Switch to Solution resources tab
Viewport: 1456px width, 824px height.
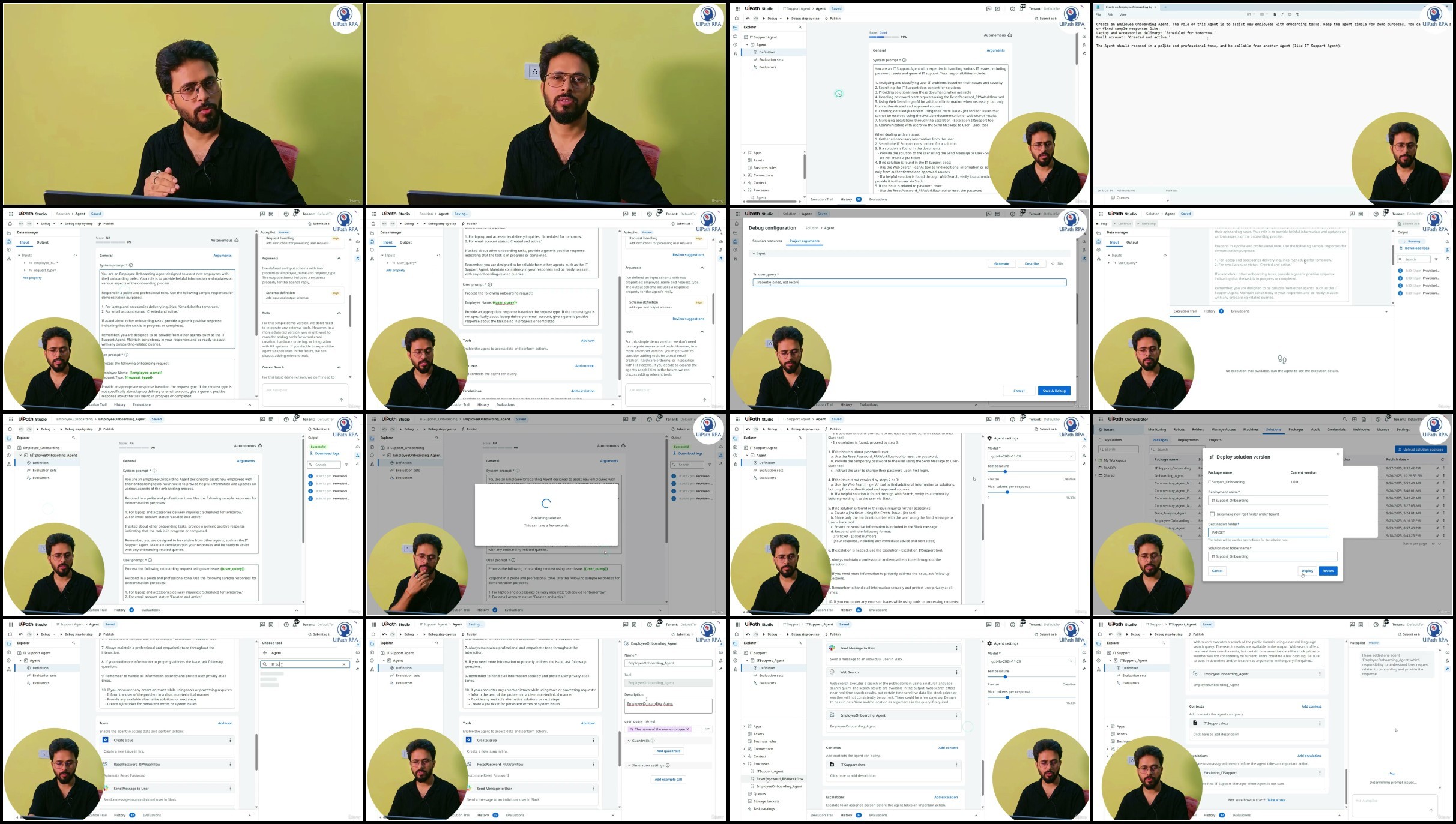[767, 241]
